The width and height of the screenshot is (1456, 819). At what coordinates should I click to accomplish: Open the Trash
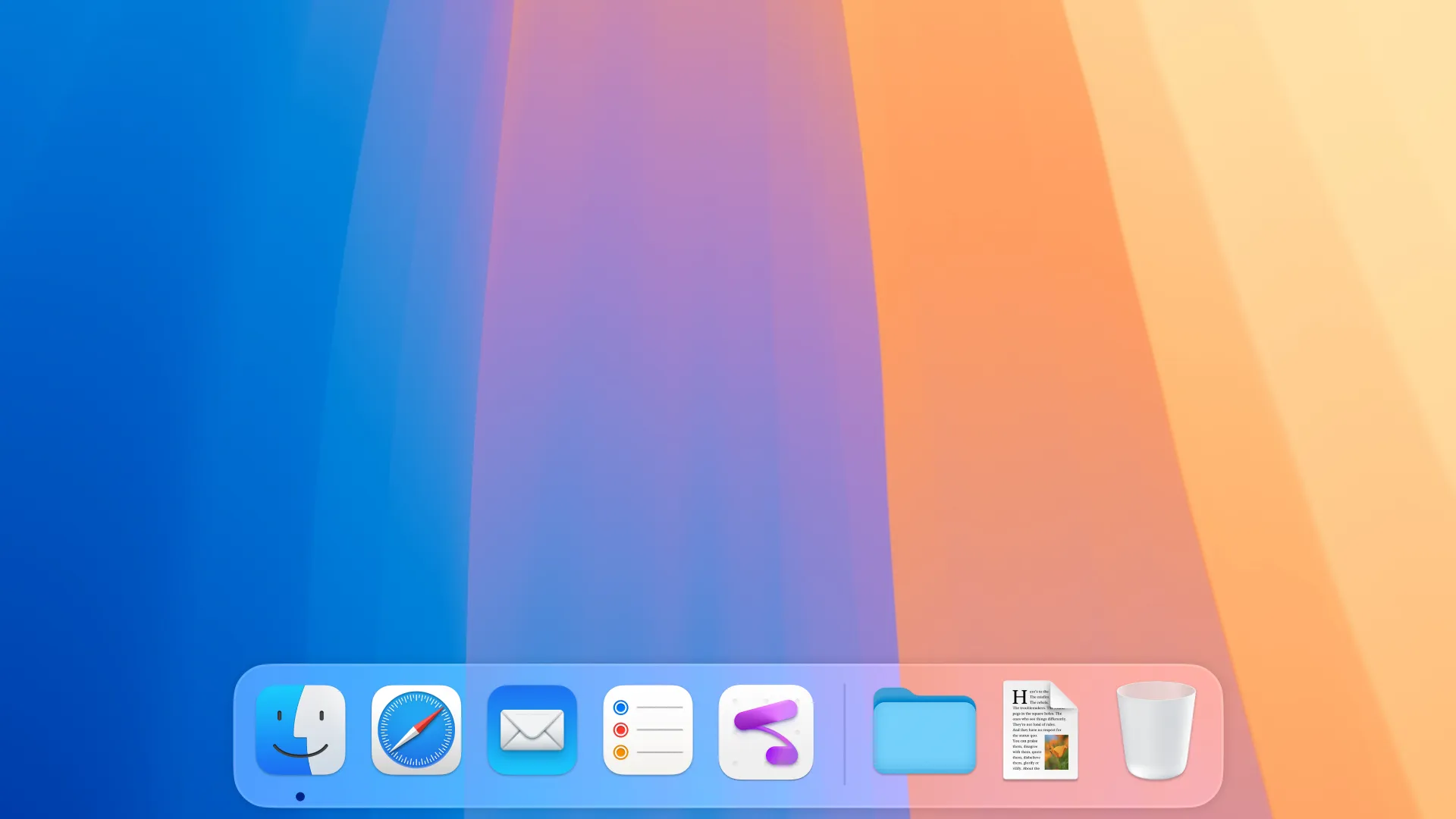[x=1156, y=730]
